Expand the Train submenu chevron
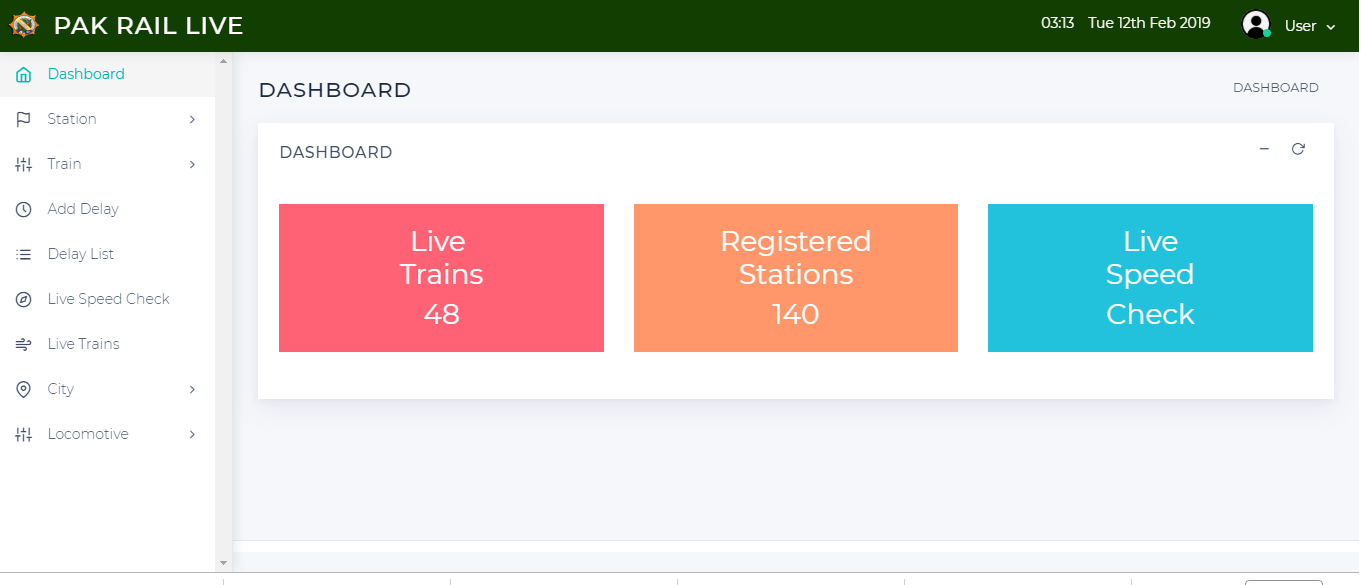 pyautogui.click(x=192, y=165)
